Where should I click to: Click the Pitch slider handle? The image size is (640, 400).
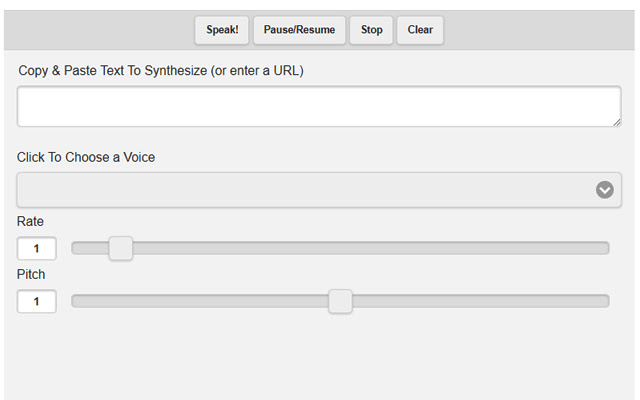[340, 301]
